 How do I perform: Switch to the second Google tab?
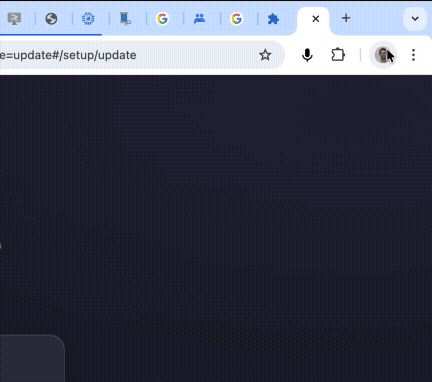coord(236,19)
